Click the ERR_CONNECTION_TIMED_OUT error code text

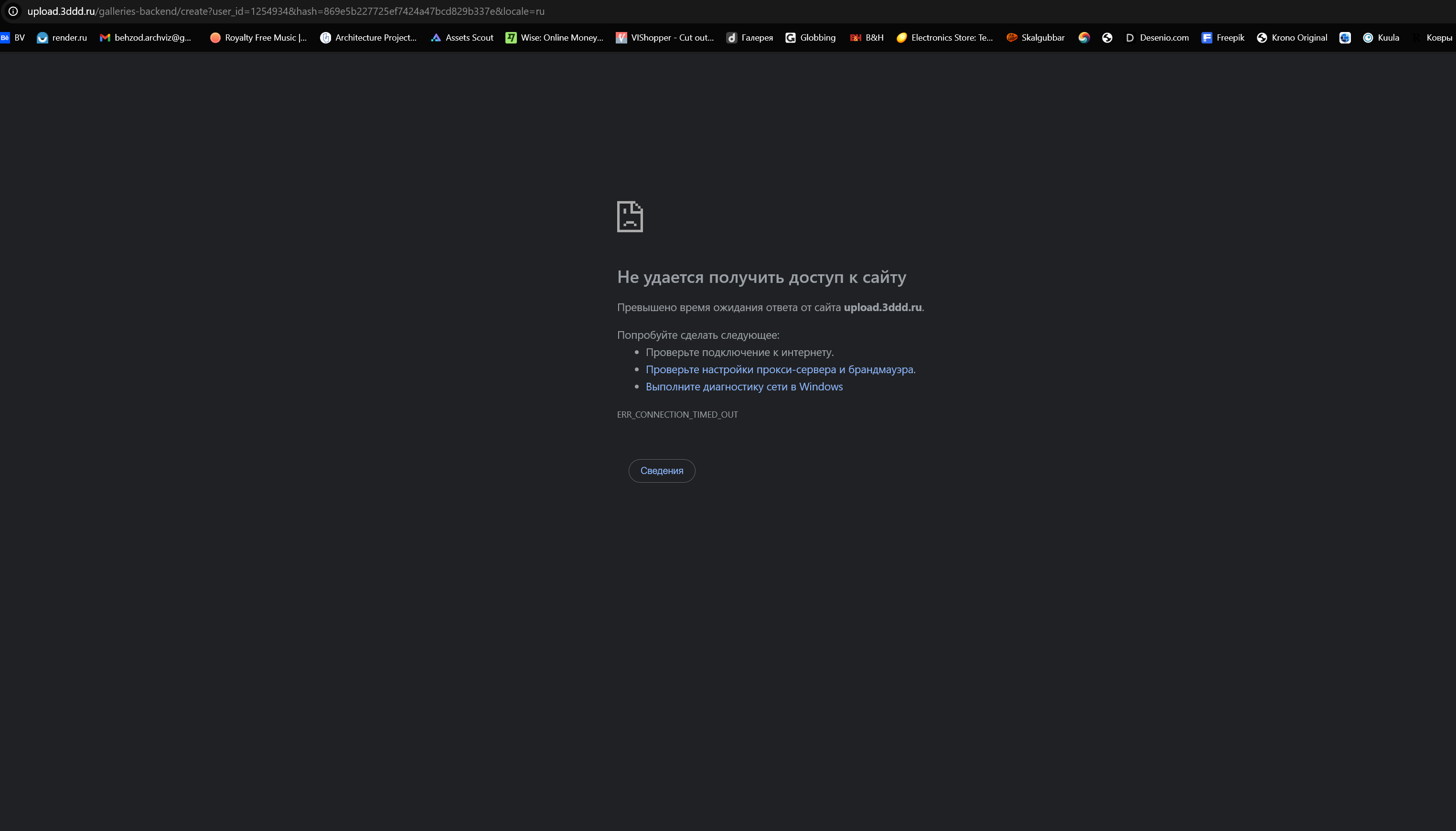[x=677, y=414]
